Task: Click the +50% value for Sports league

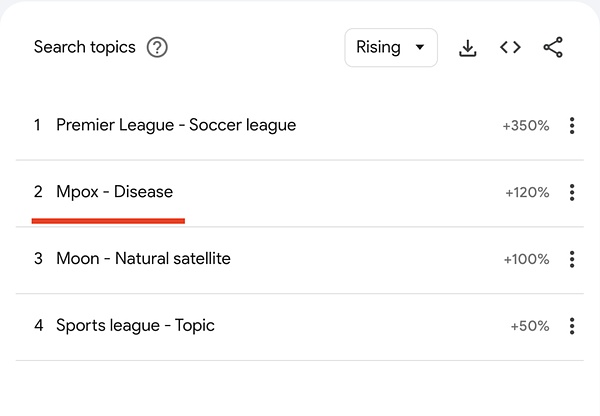Action: [x=529, y=326]
